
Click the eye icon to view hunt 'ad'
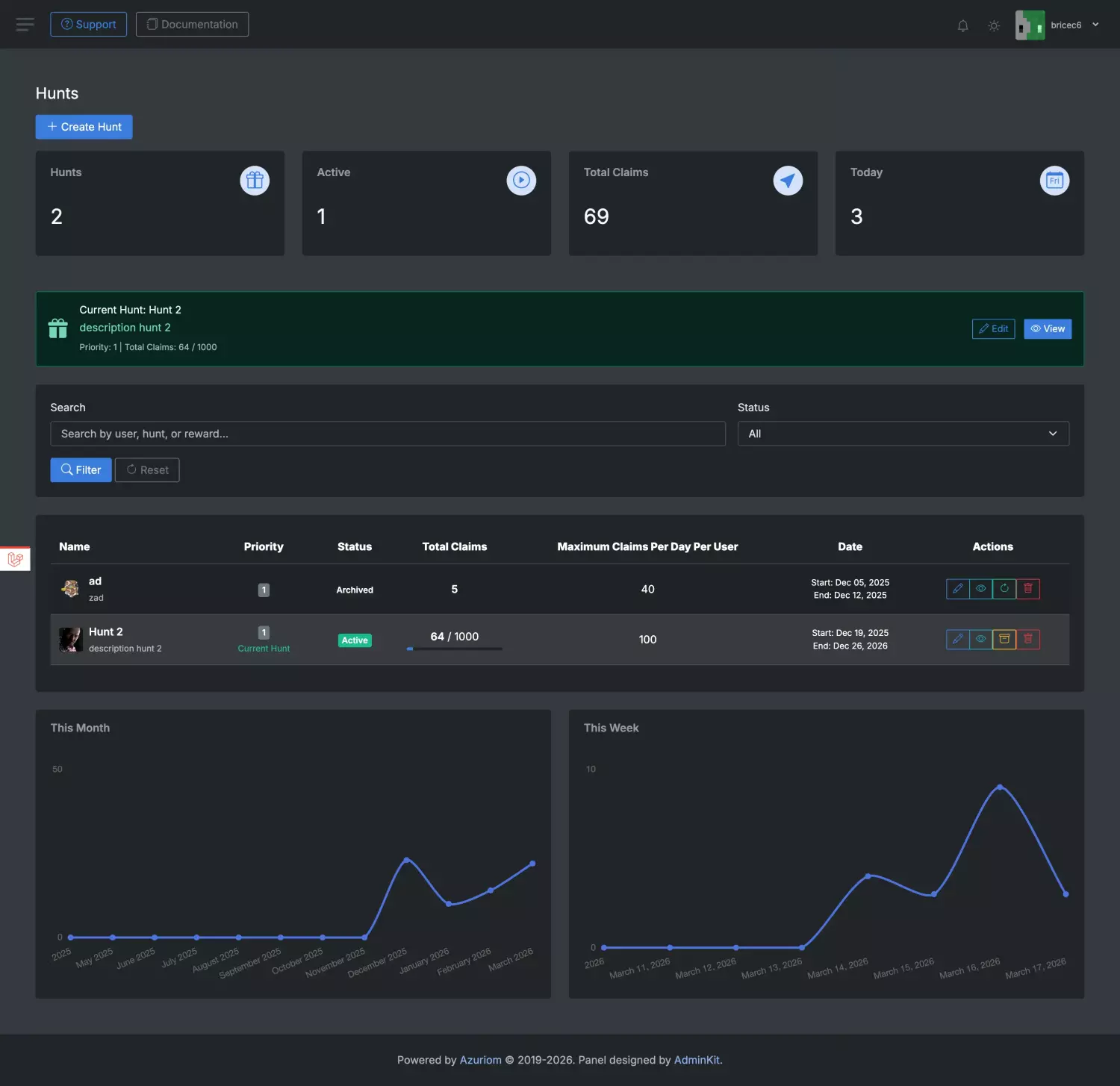pyautogui.click(x=981, y=589)
